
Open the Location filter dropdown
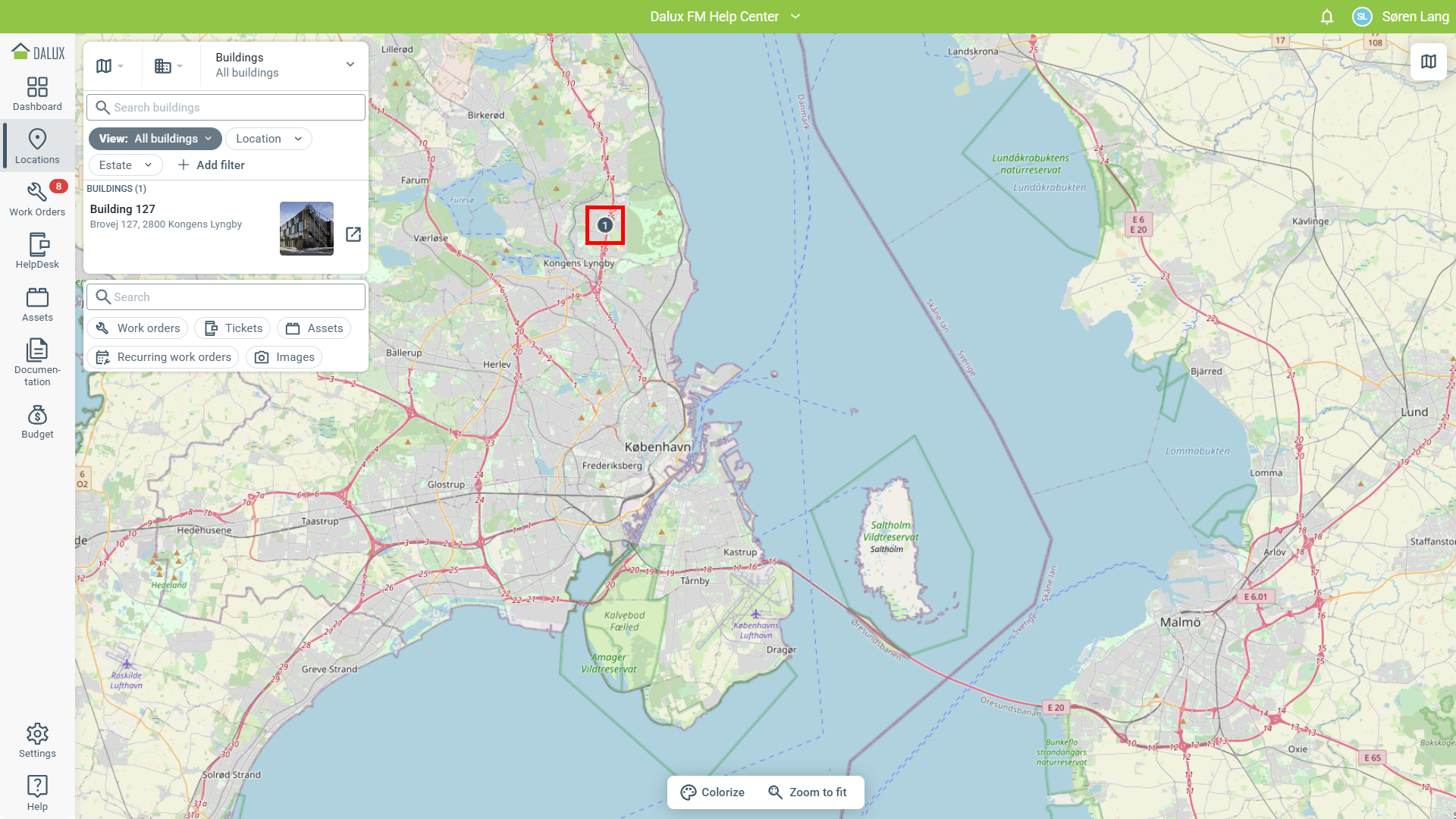(x=268, y=139)
